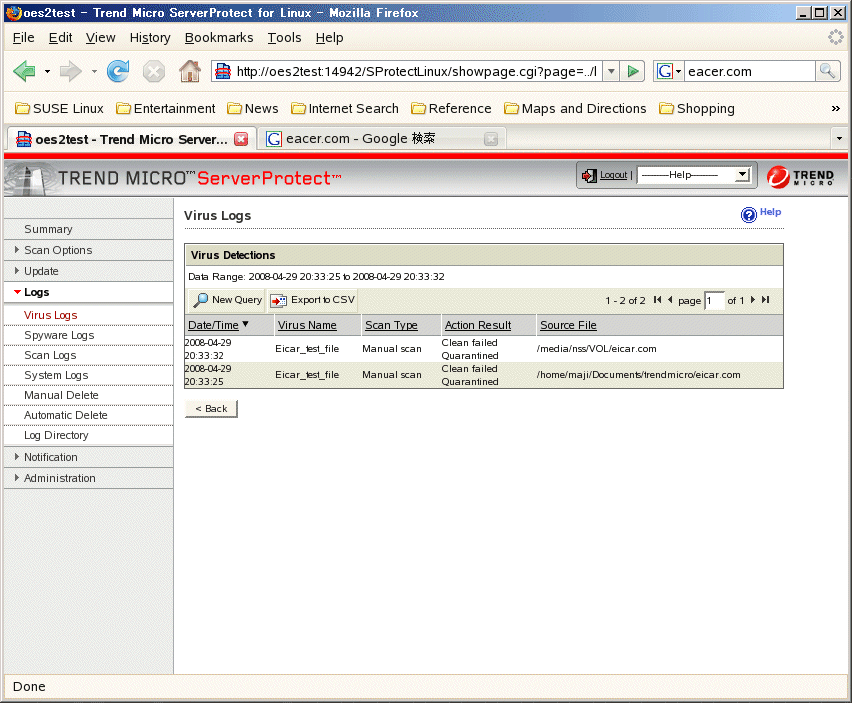The width and height of the screenshot is (852, 703).
Task: Switch to eacer.com Google tab
Action: click(x=380, y=139)
